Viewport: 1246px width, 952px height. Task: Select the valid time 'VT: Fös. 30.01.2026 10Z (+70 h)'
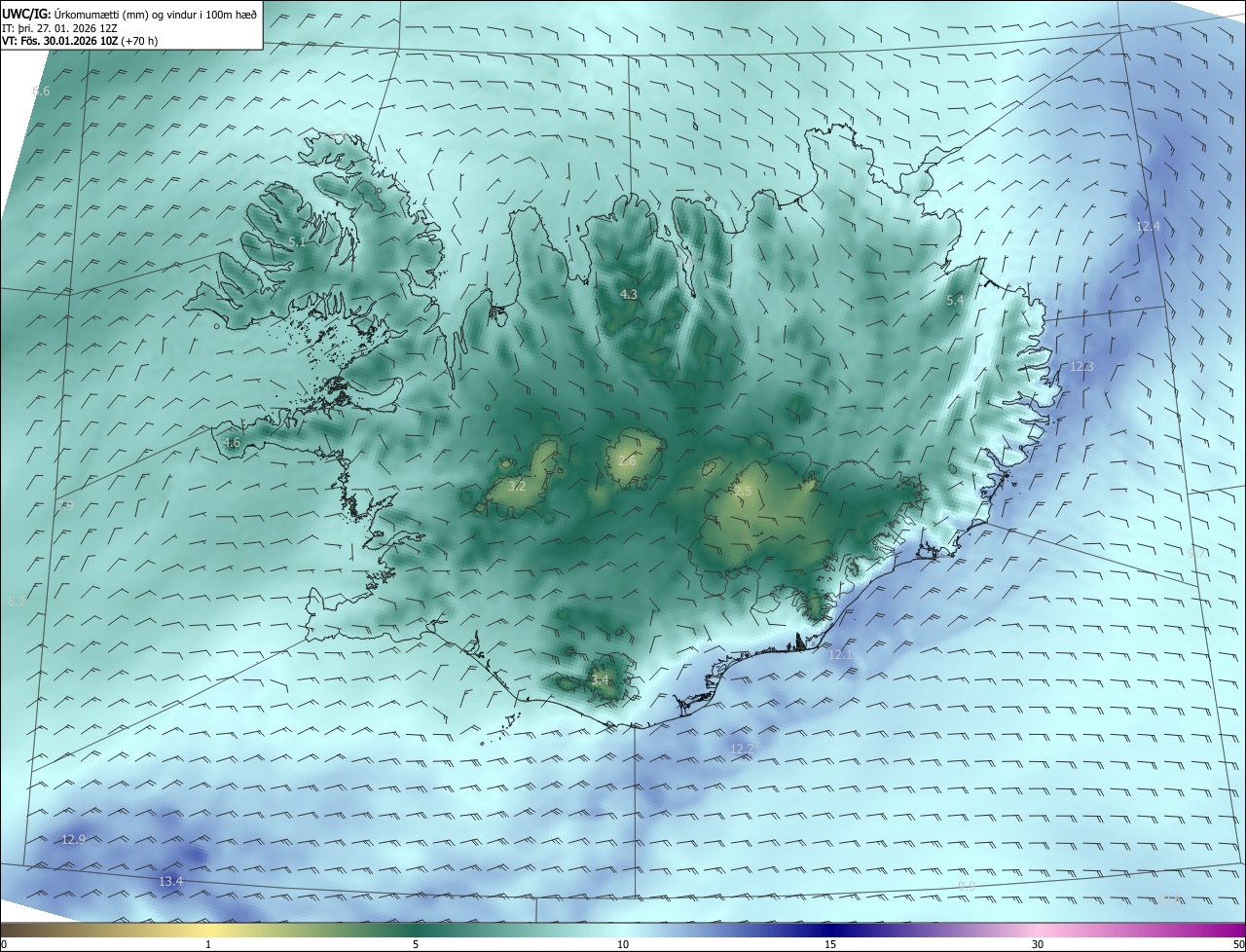click(x=80, y=41)
